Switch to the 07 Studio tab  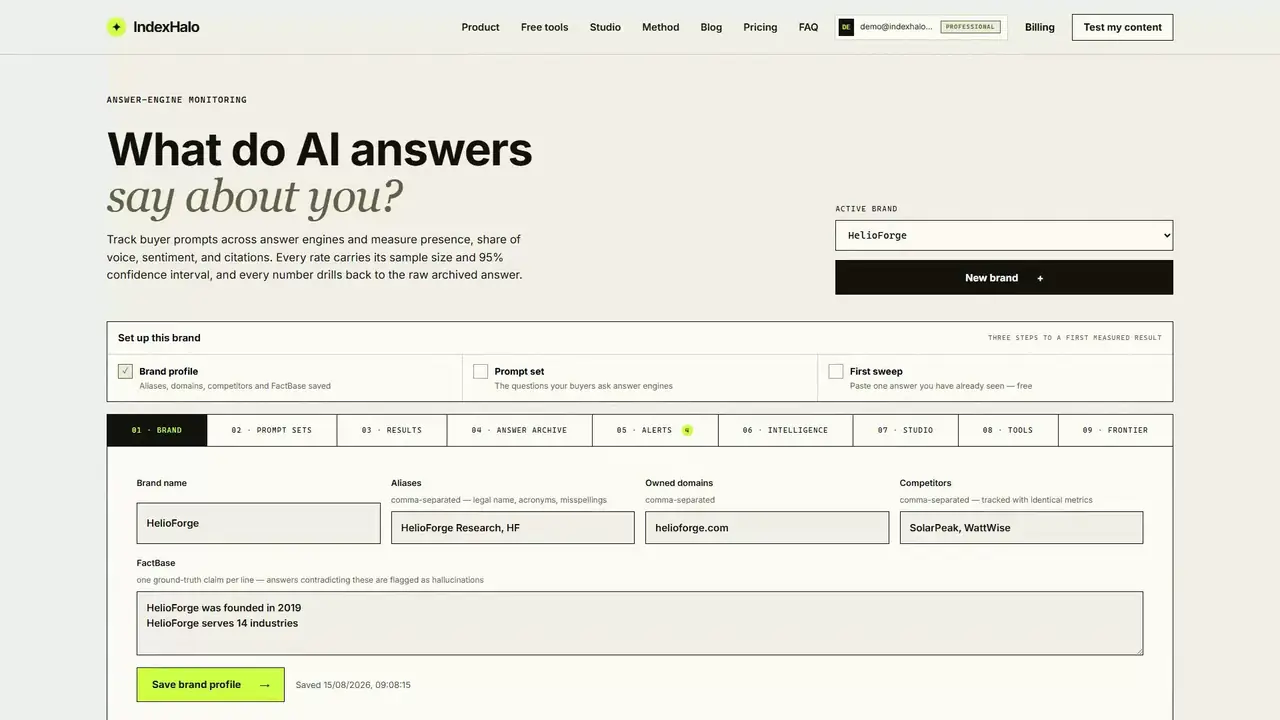tap(905, 430)
